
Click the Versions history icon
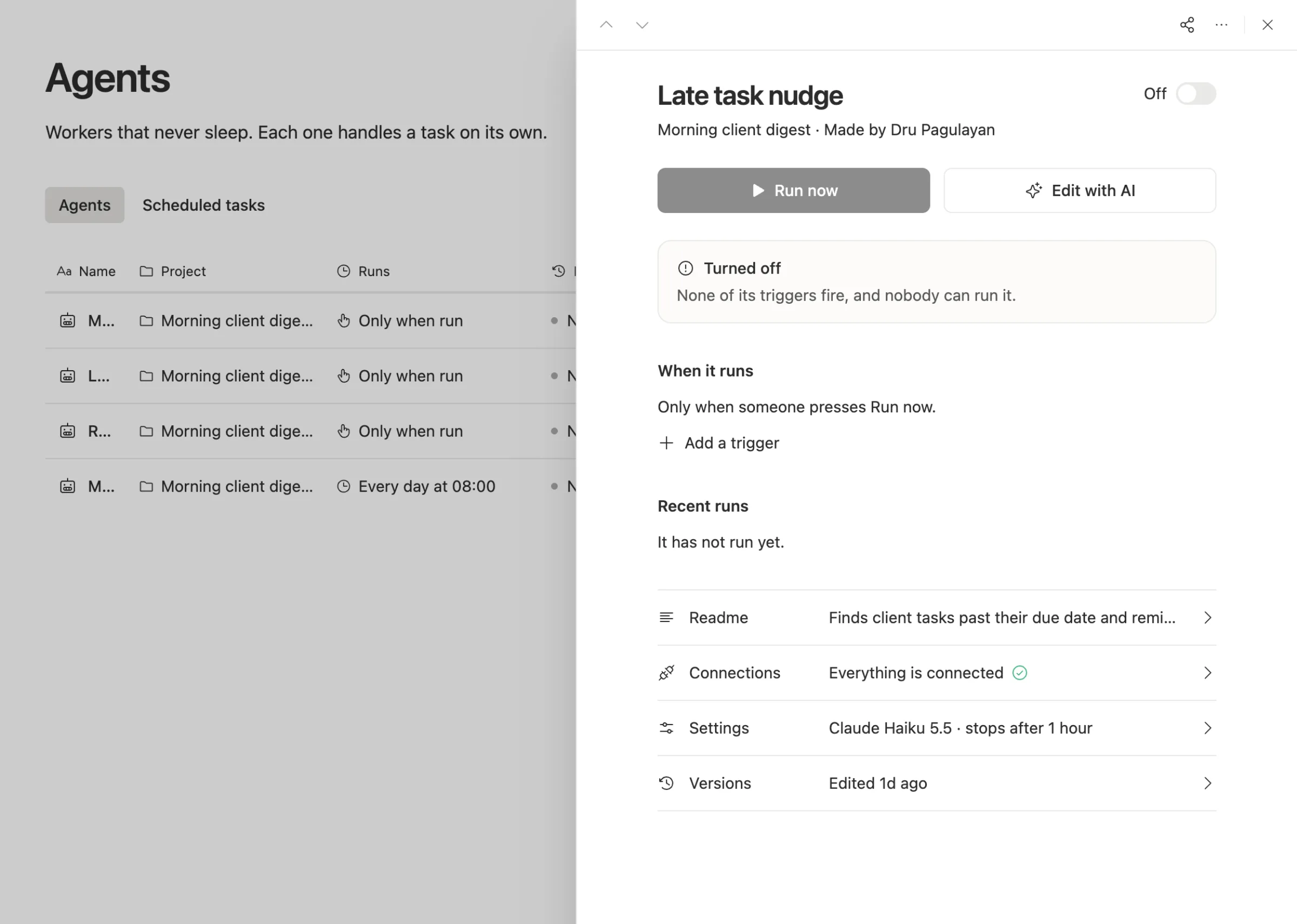(x=666, y=783)
